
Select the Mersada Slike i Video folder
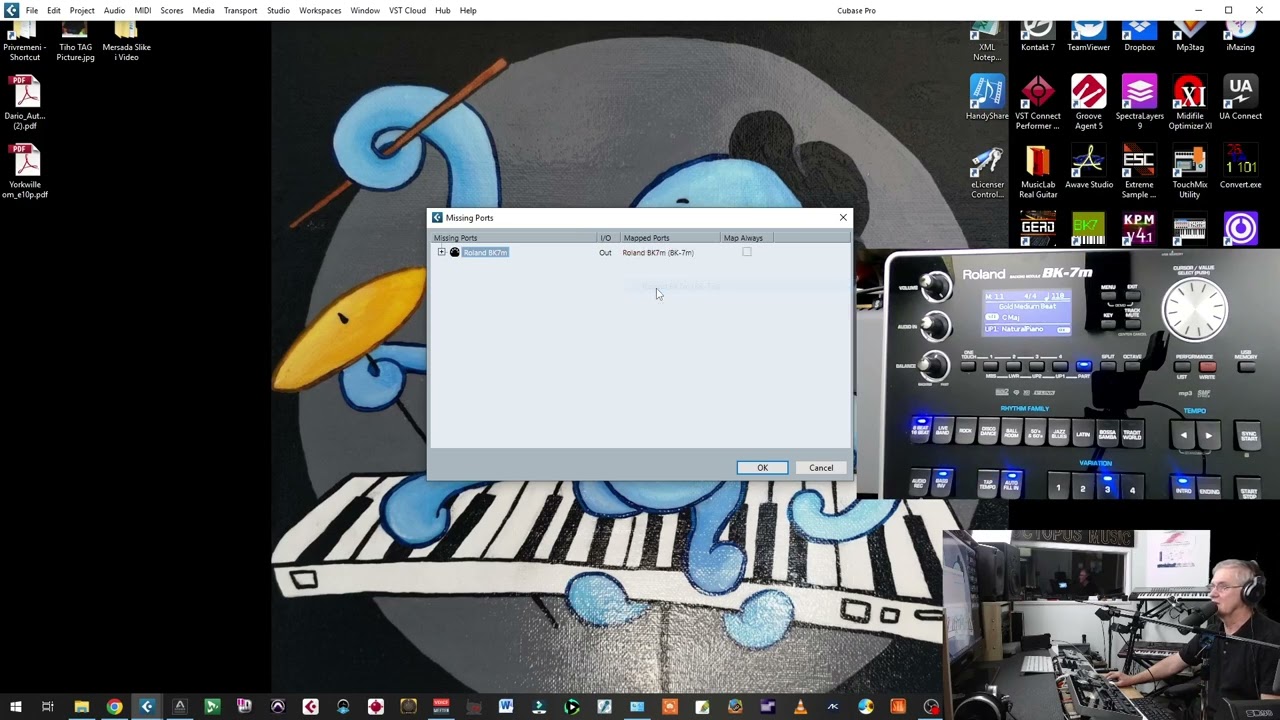[126, 41]
